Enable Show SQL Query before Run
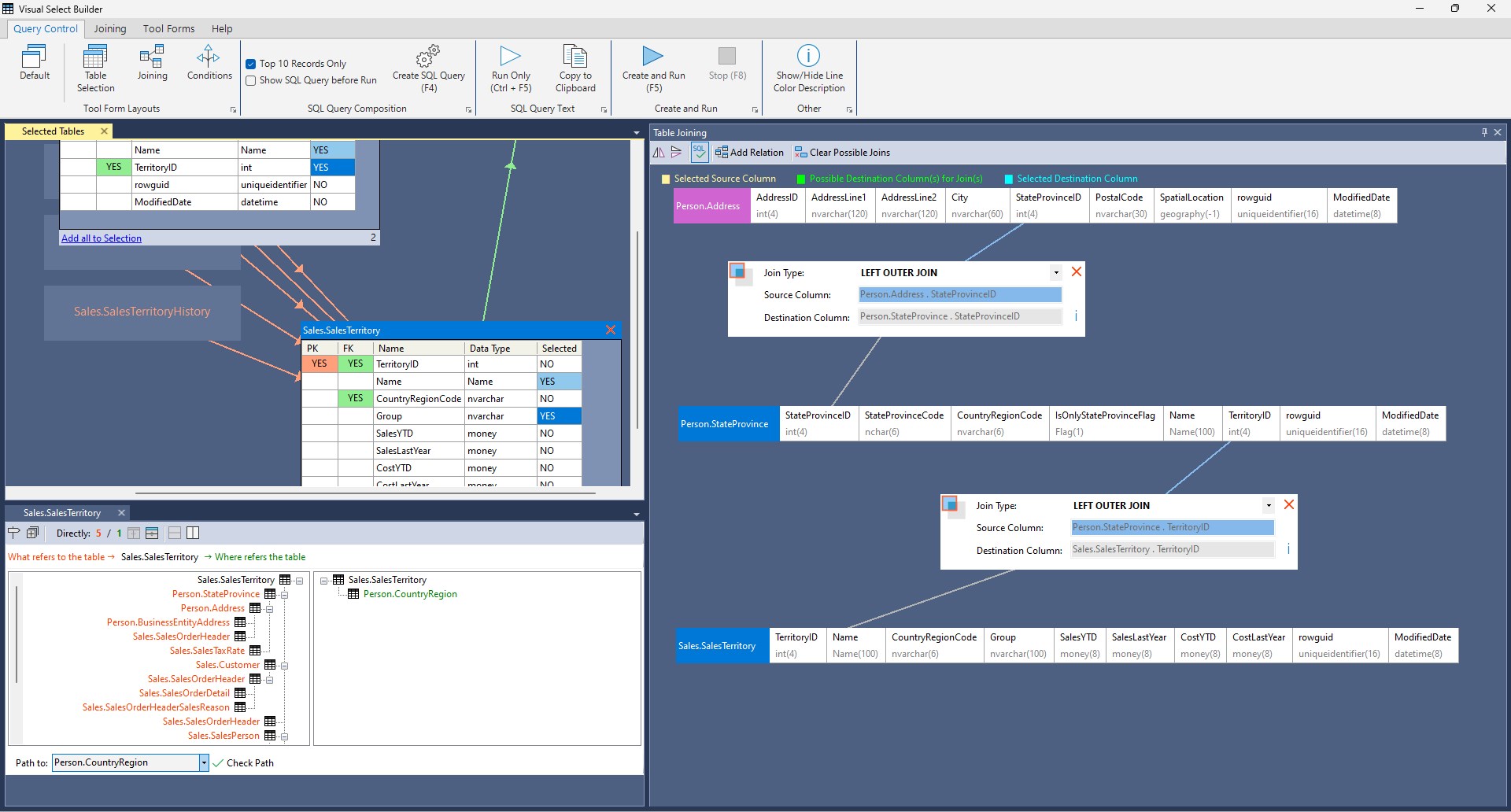 coord(251,80)
